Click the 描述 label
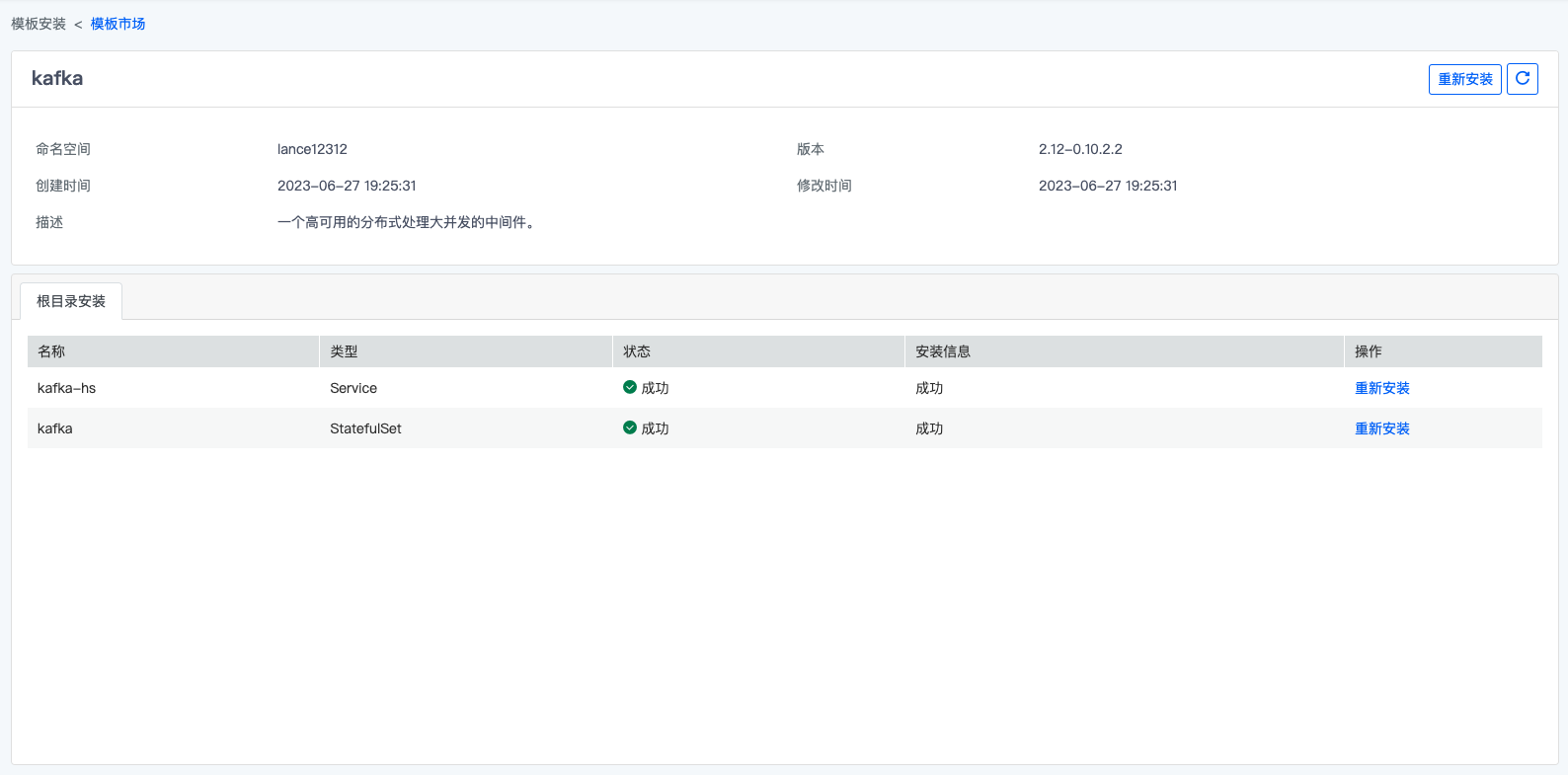Screen dimensions: 1568x775 (x=49, y=222)
